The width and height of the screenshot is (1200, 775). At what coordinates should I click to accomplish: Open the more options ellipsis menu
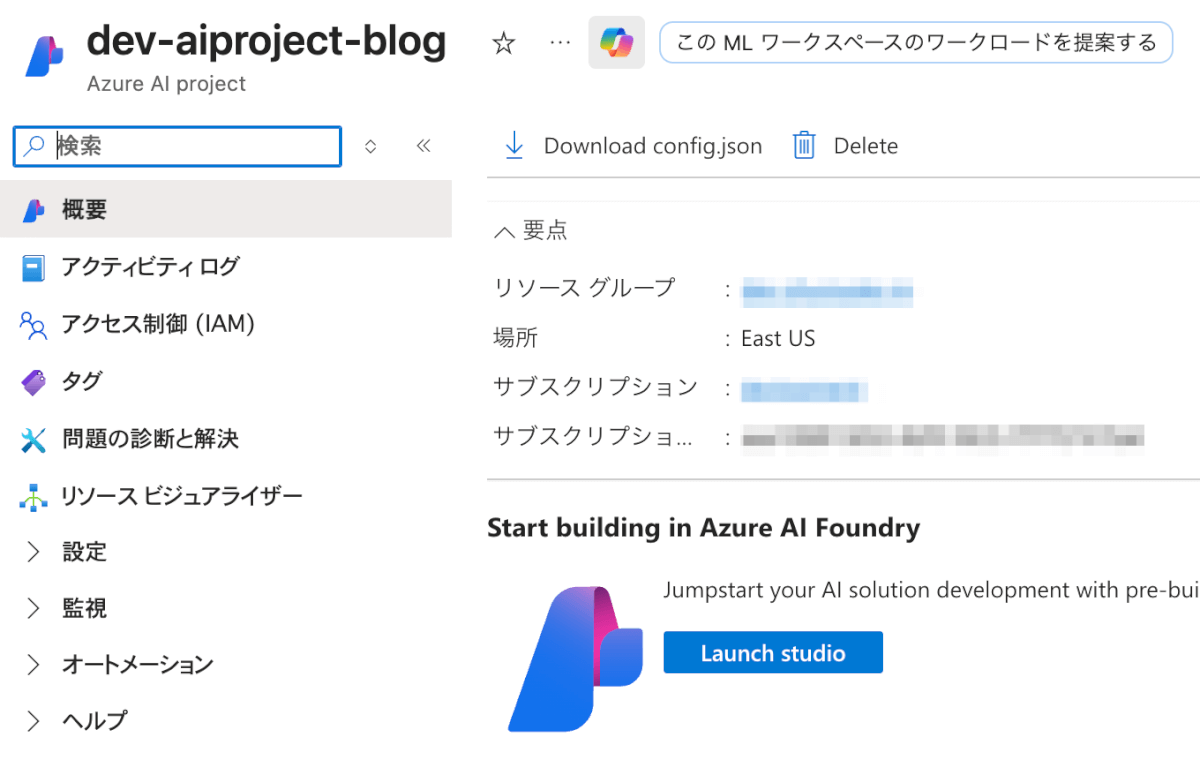pyautogui.click(x=560, y=43)
